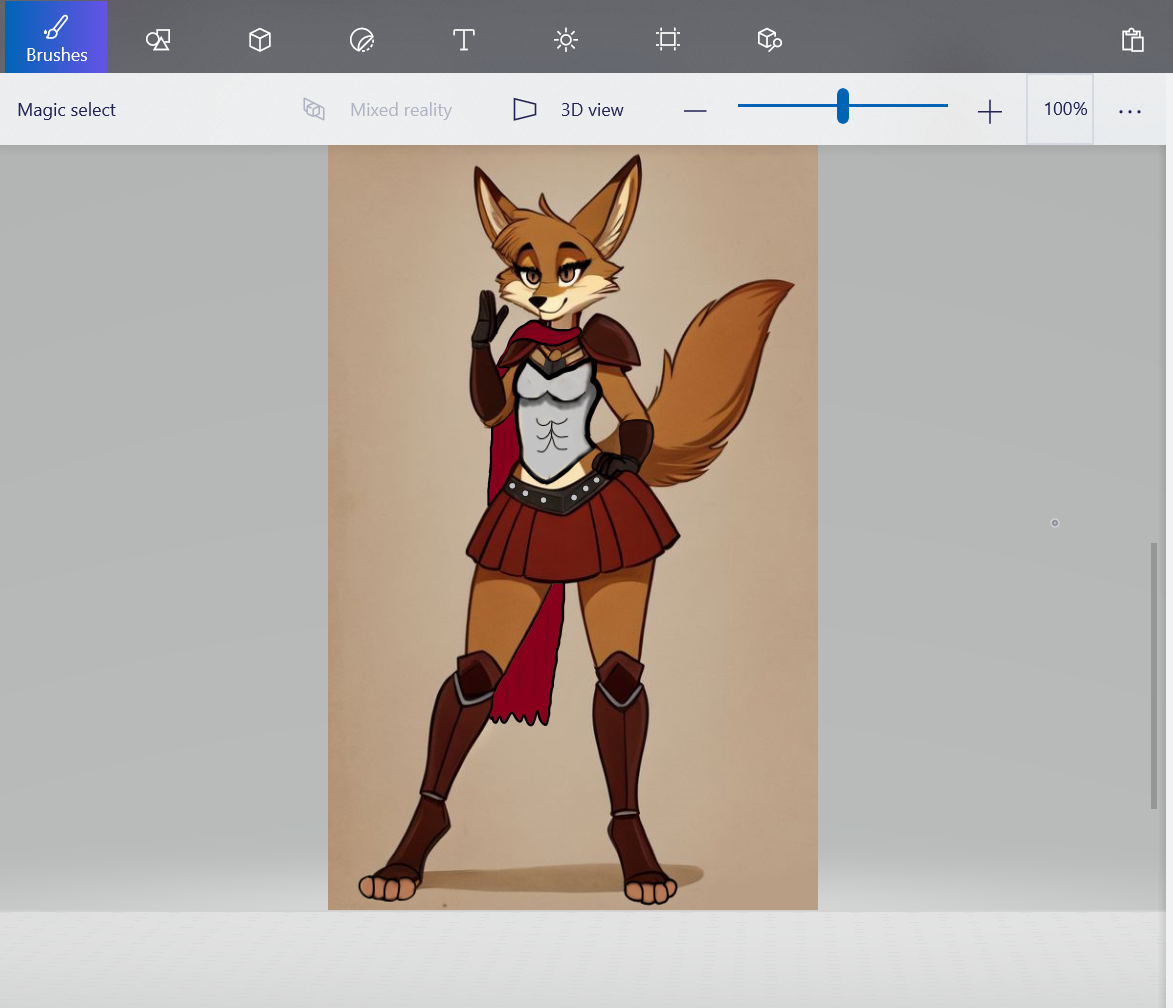Select the Brushes tab
The image size is (1173, 1008).
click(x=56, y=38)
